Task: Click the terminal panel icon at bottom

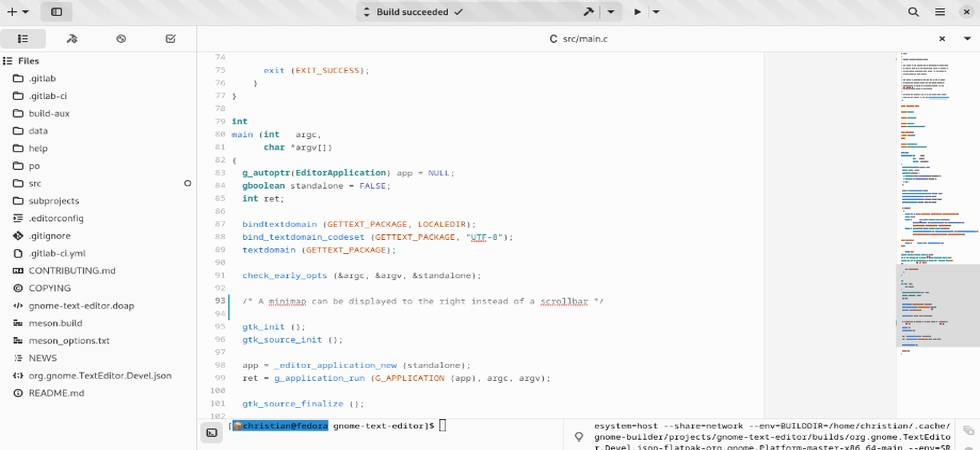Action: tap(212, 432)
